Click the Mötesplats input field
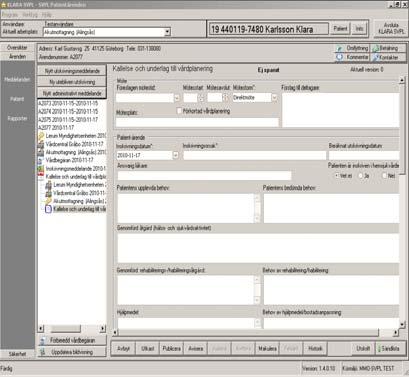 [x=197, y=122]
